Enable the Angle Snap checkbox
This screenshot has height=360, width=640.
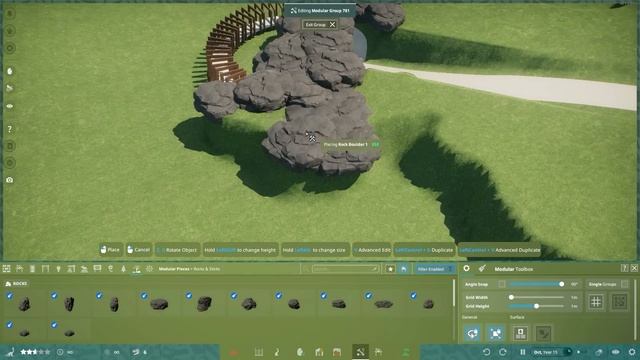point(502,284)
